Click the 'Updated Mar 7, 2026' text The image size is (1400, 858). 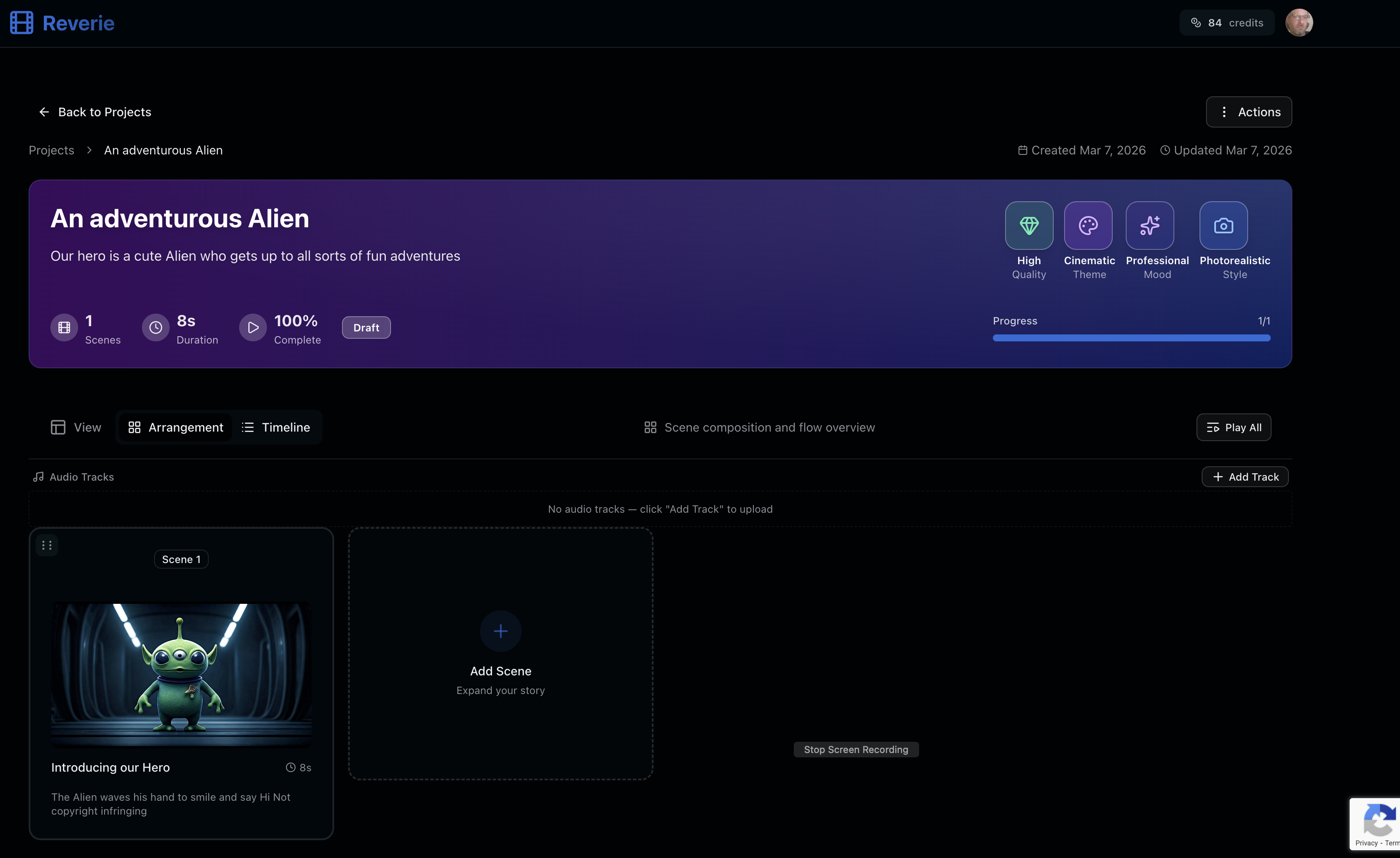(x=1232, y=150)
